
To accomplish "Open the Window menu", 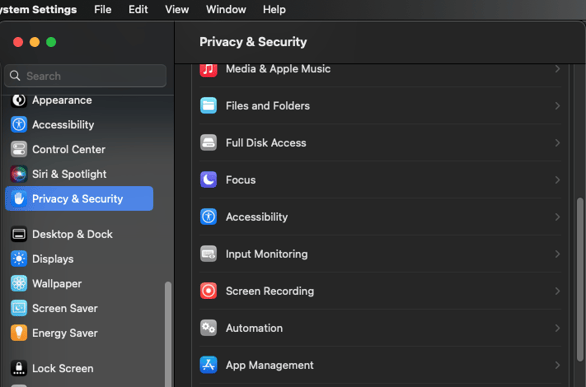I will (x=226, y=9).
